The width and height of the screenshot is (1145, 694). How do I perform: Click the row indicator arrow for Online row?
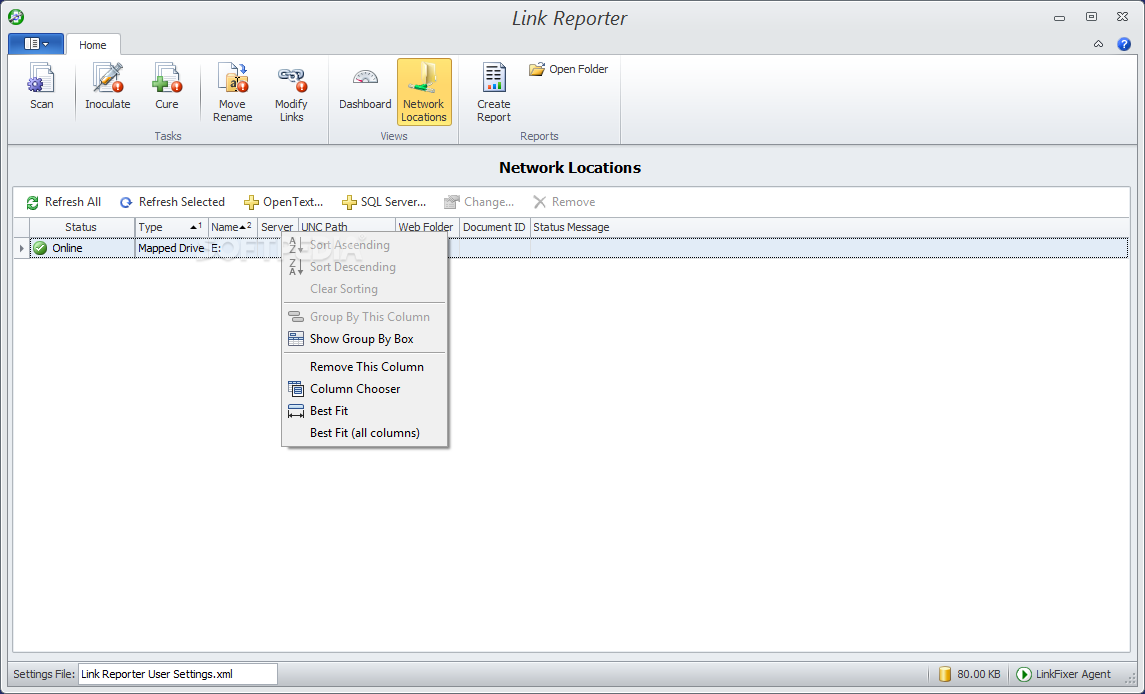(21, 248)
